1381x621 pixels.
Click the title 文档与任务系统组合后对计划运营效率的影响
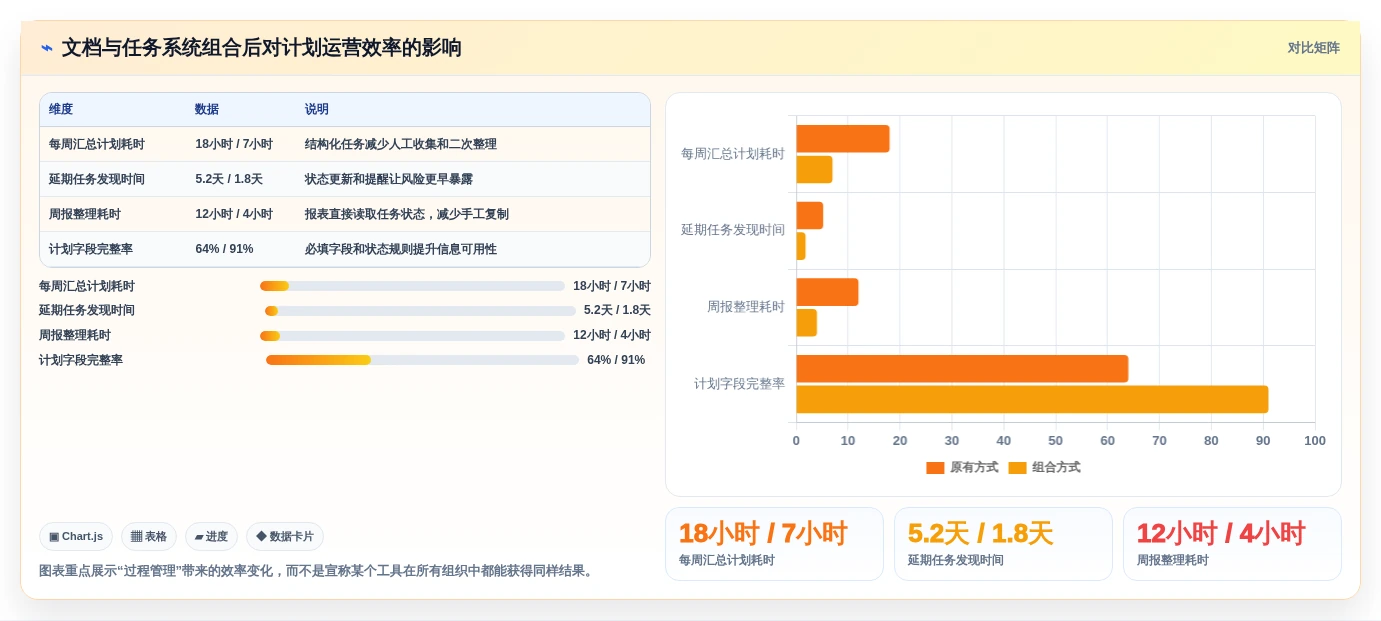[262, 48]
